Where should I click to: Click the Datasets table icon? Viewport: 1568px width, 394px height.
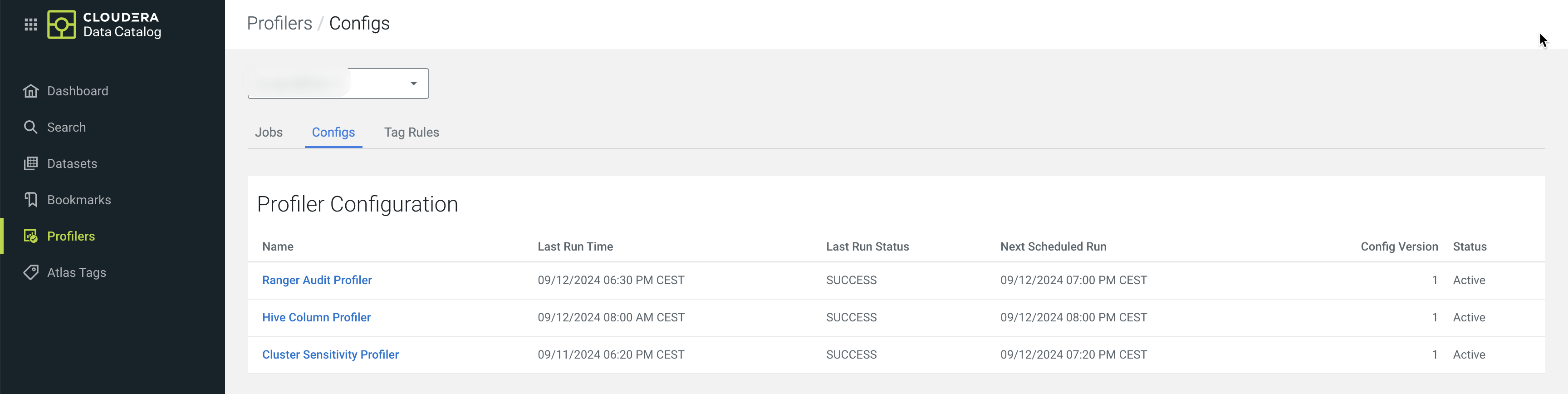click(x=30, y=164)
